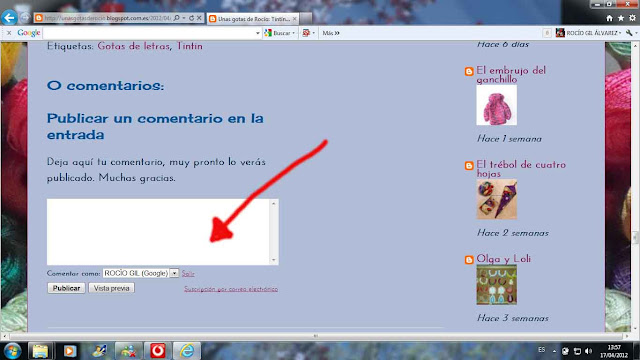Click the browser Forward arrow button
Screen dimensions: 640x360
[25, 18]
